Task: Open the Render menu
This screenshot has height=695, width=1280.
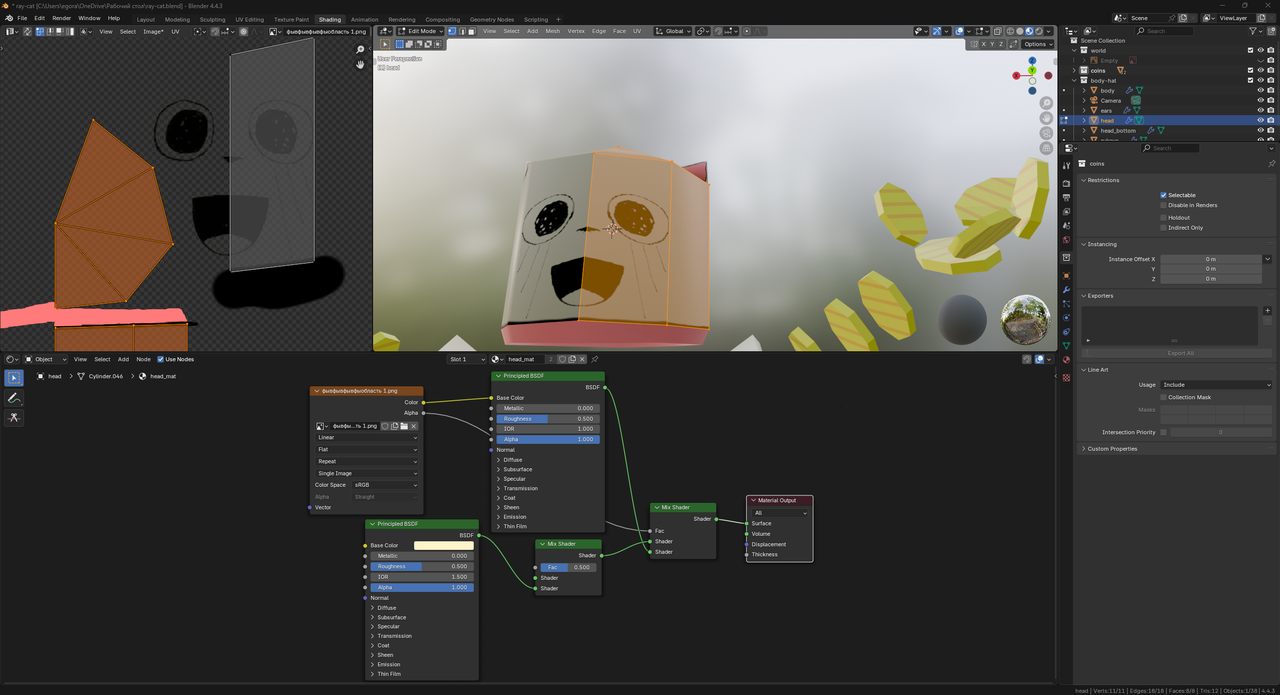Action: (x=61, y=18)
